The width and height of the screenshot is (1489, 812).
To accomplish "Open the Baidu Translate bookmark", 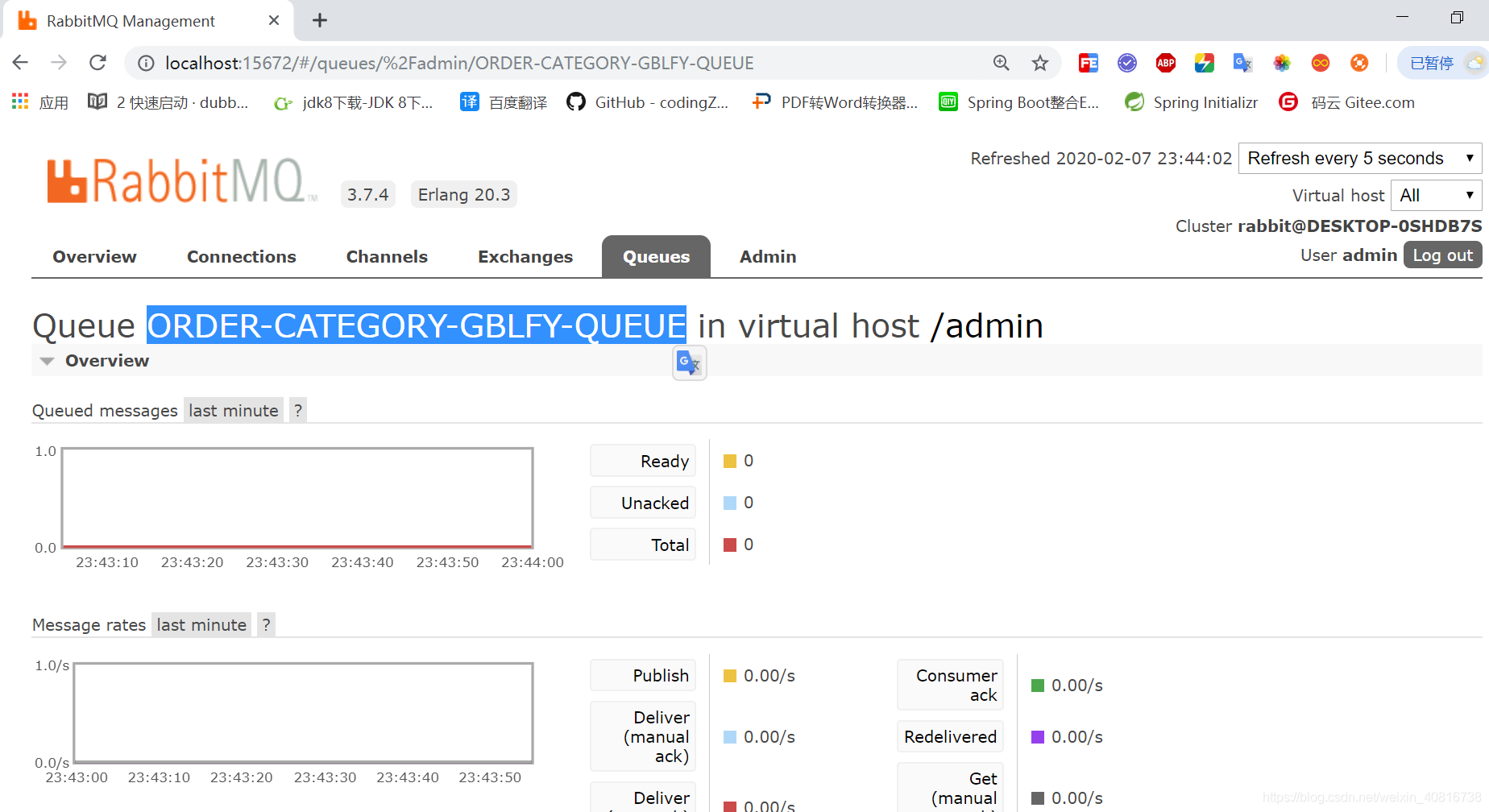I will tap(504, 102).
